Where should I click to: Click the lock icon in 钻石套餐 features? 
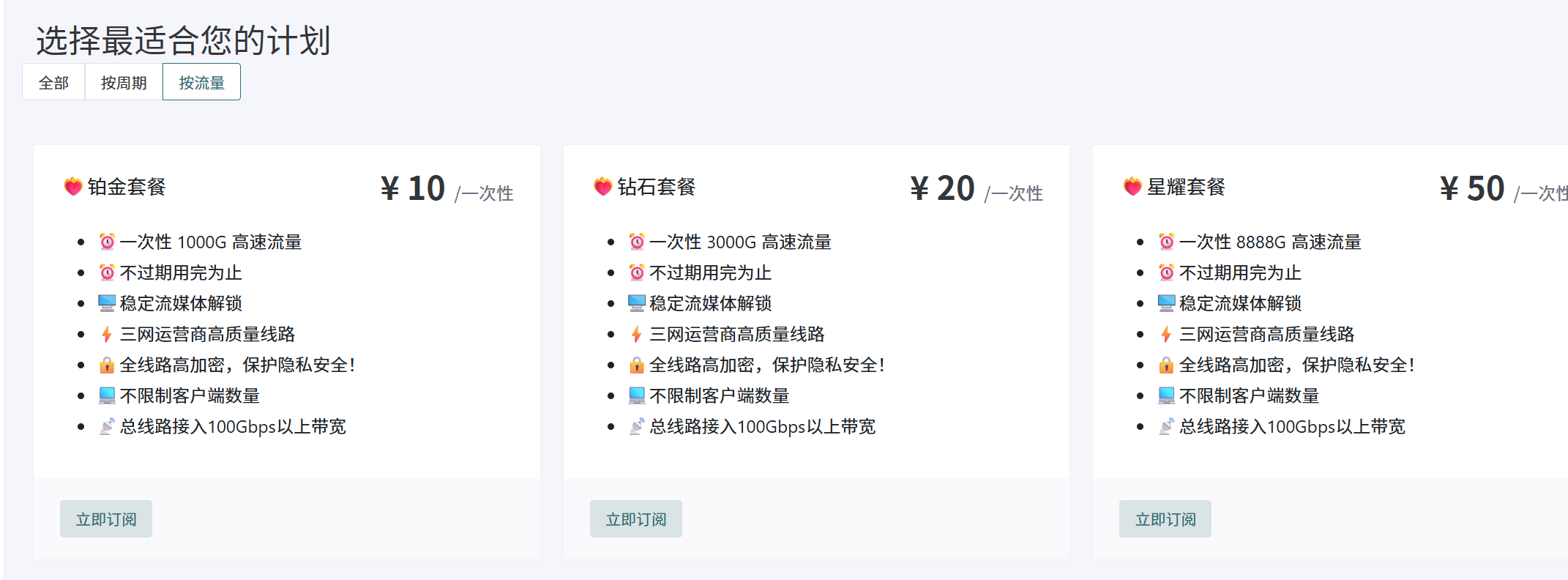coord(637,365)
